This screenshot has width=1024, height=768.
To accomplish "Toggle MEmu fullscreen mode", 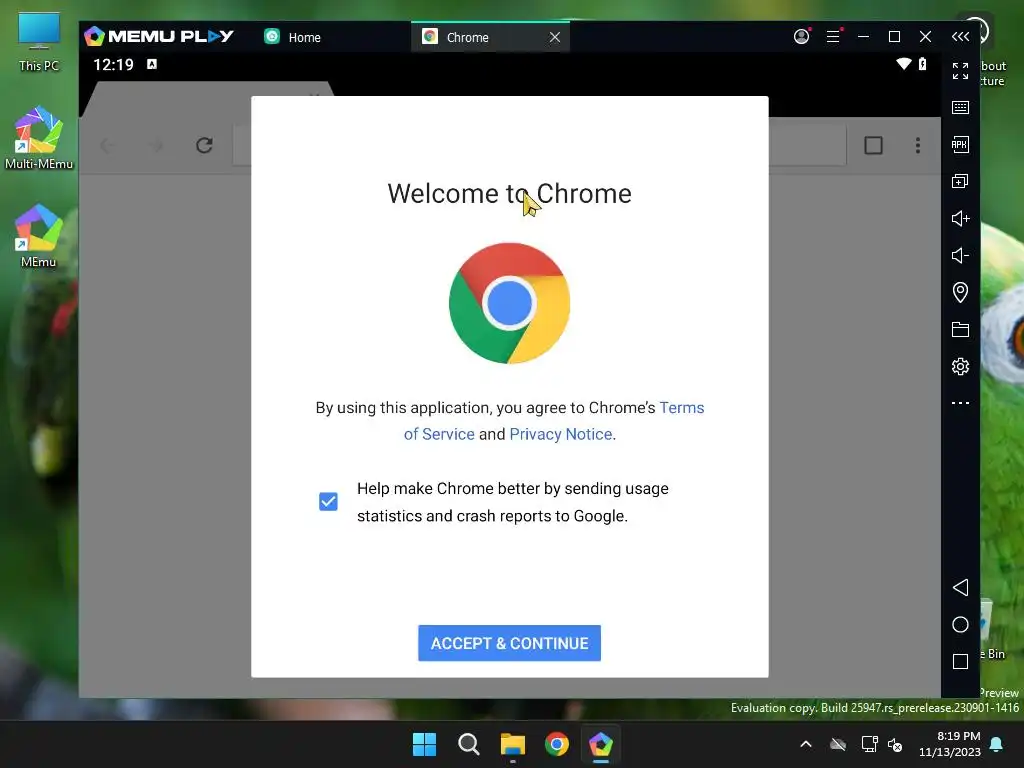I will tap(960, 71).
